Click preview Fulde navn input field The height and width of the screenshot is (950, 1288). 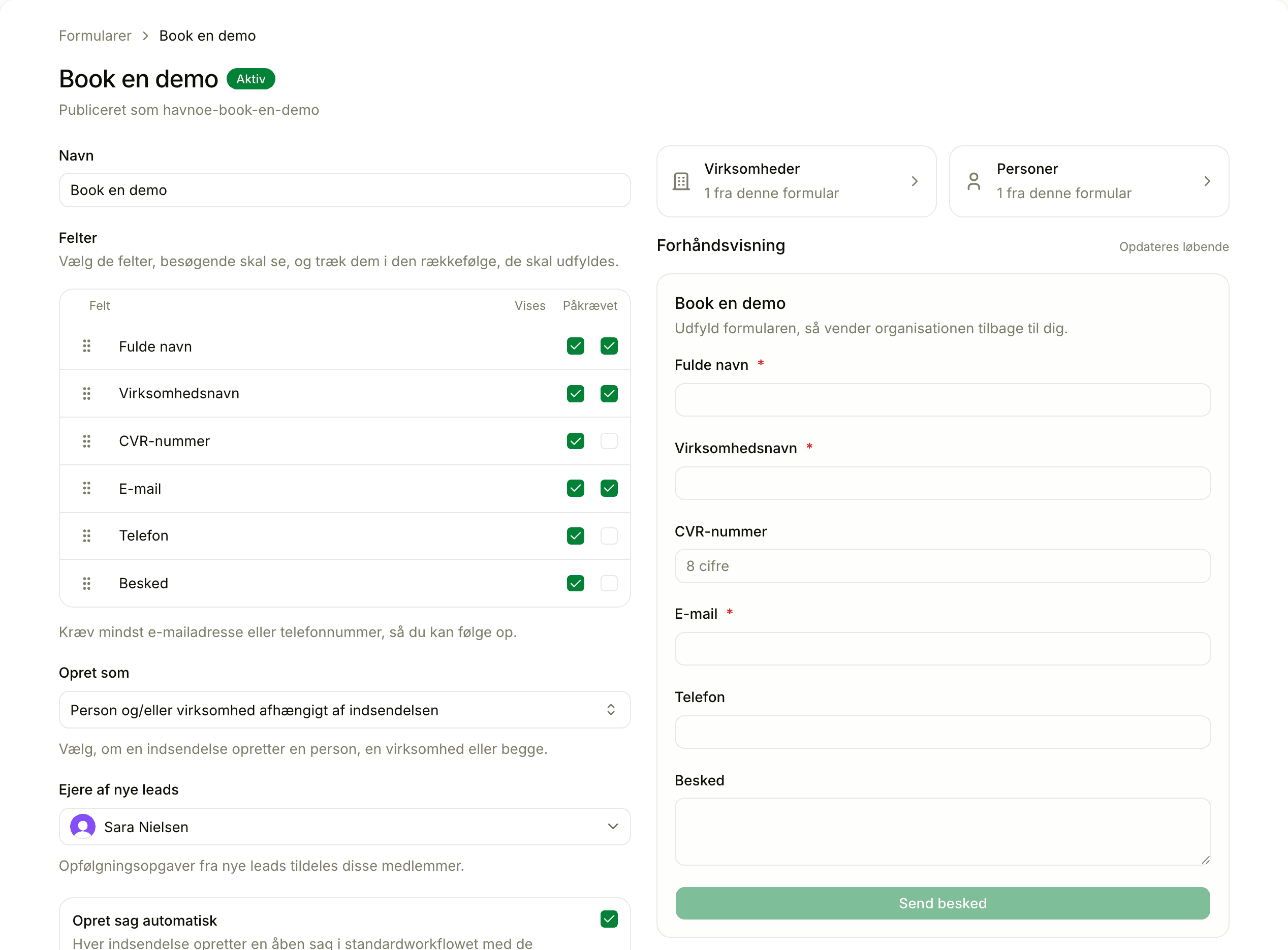pos(943,400)
